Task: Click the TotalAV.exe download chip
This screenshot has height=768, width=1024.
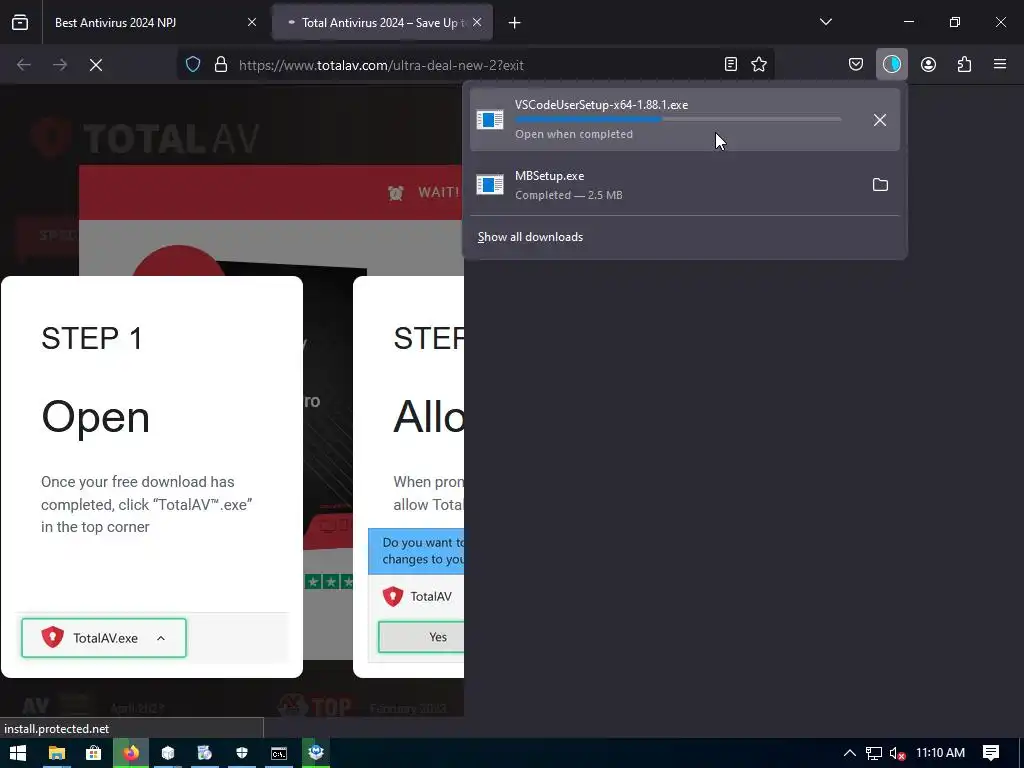Action: (x=104, y=638)
